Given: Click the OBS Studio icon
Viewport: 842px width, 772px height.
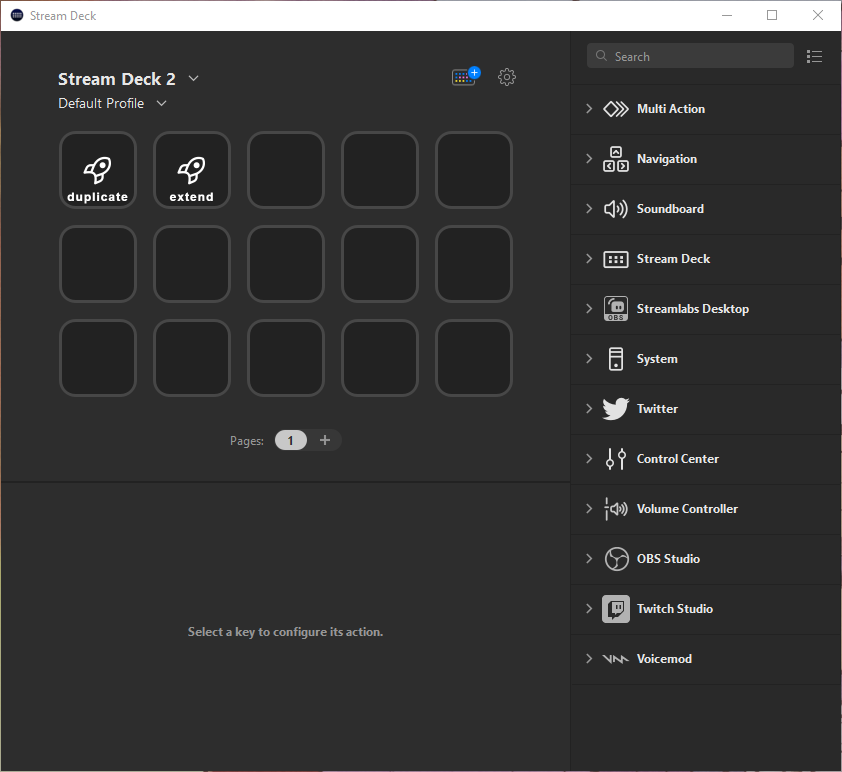Looking at the screenshot, I should coord(616,559).
